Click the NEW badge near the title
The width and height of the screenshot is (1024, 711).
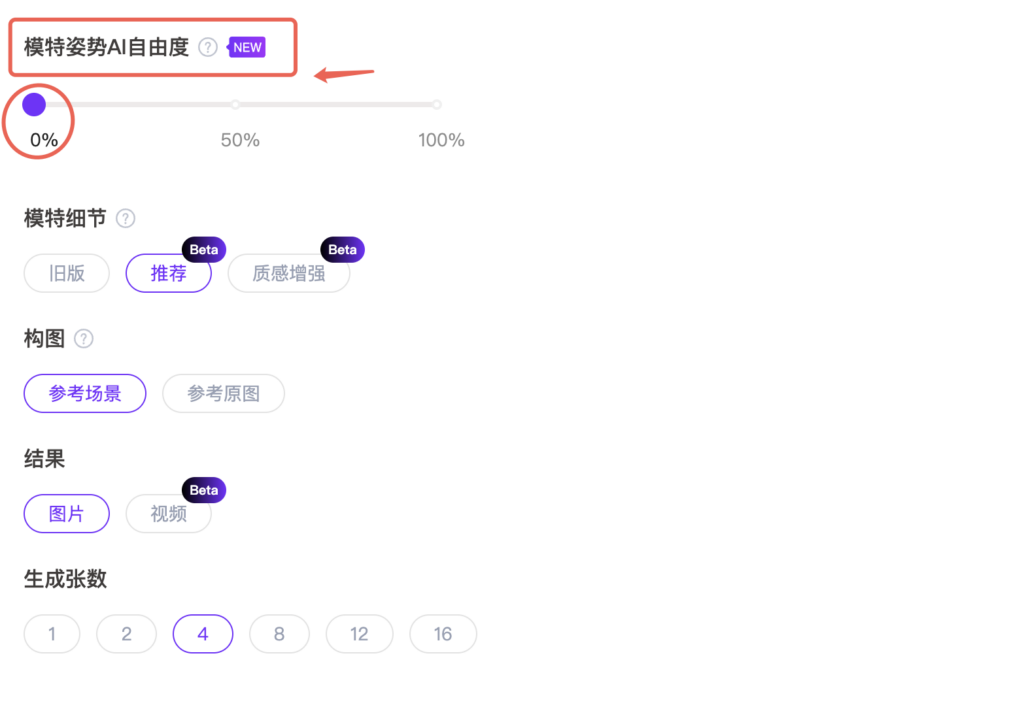[246, 47]
